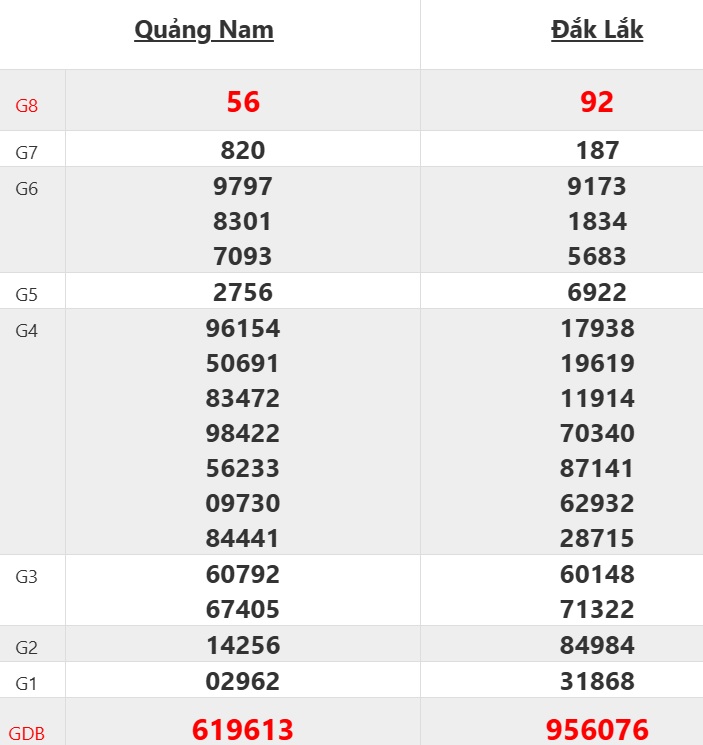
Task: Click the G1 number 02962
Action: click(243, 681)
